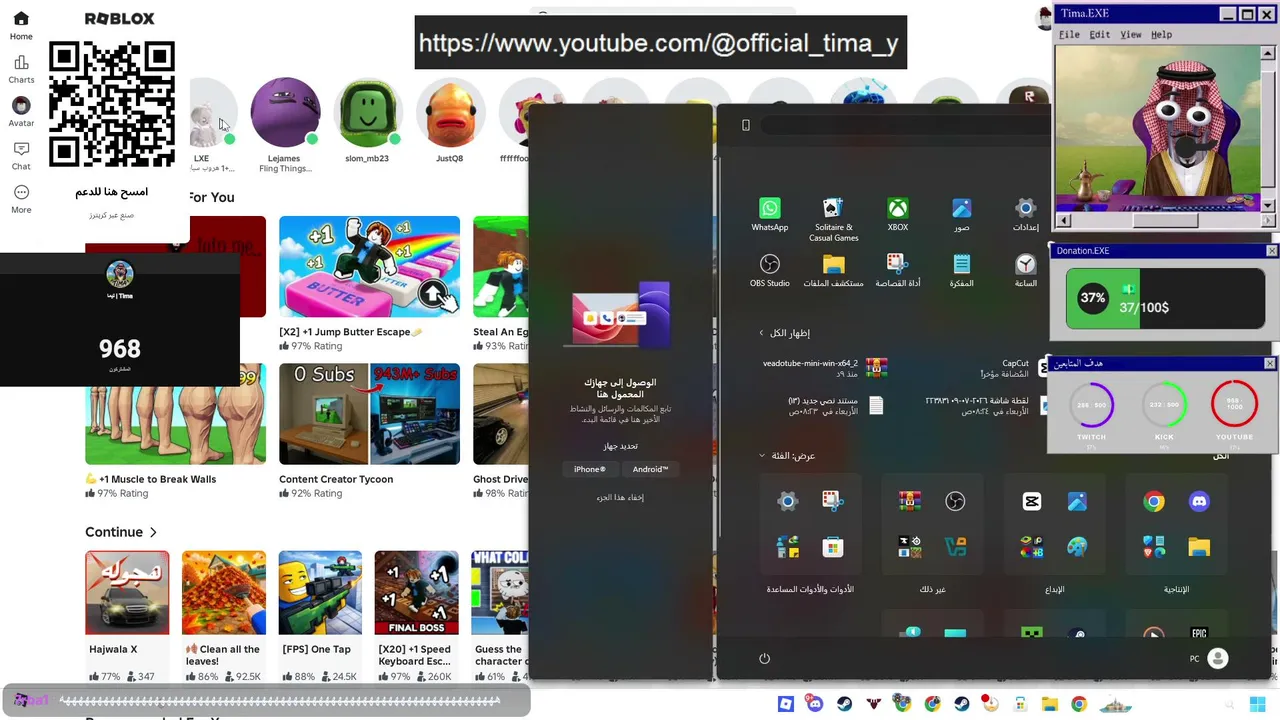Open Settings (إعدادات) from pinned apps
The width and height of the screenshot is (1280, 720).
tap(1026, 214)
